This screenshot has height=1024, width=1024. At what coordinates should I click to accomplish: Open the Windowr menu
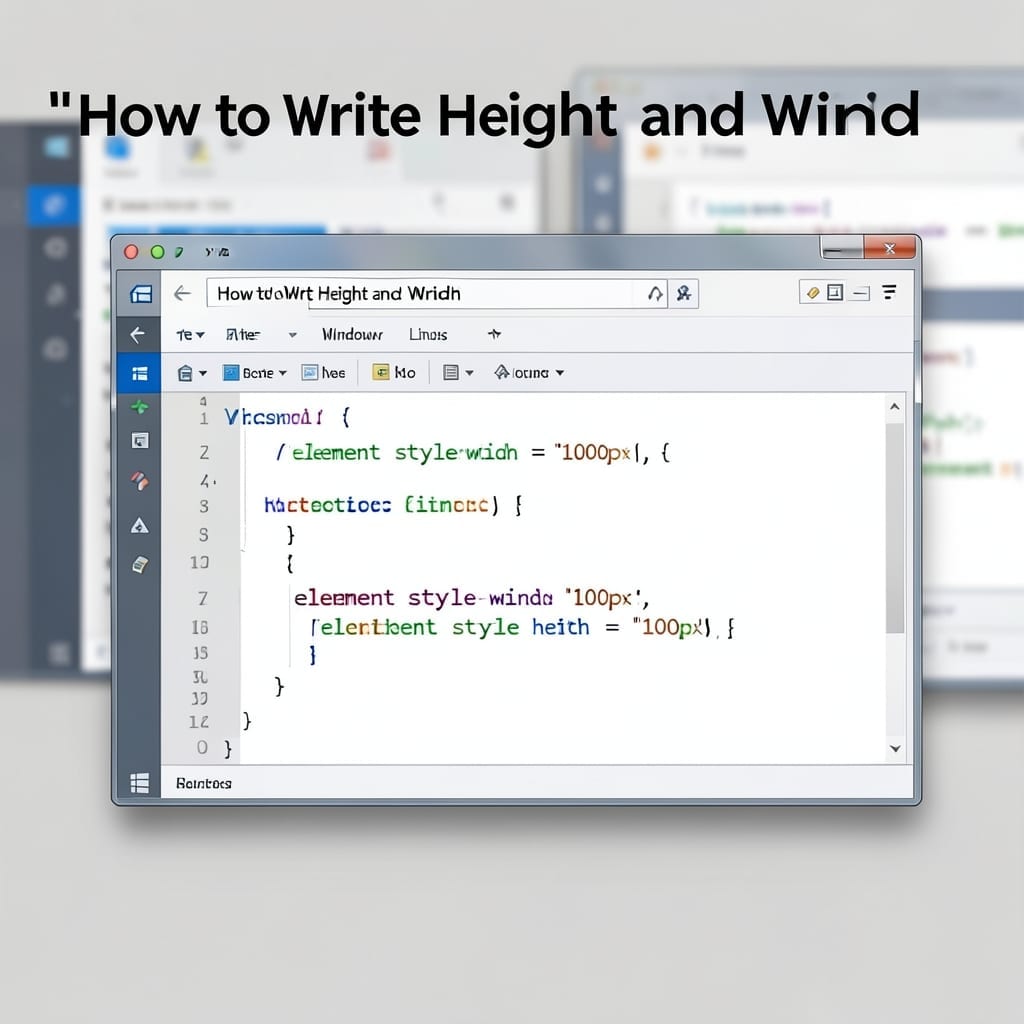352,334
